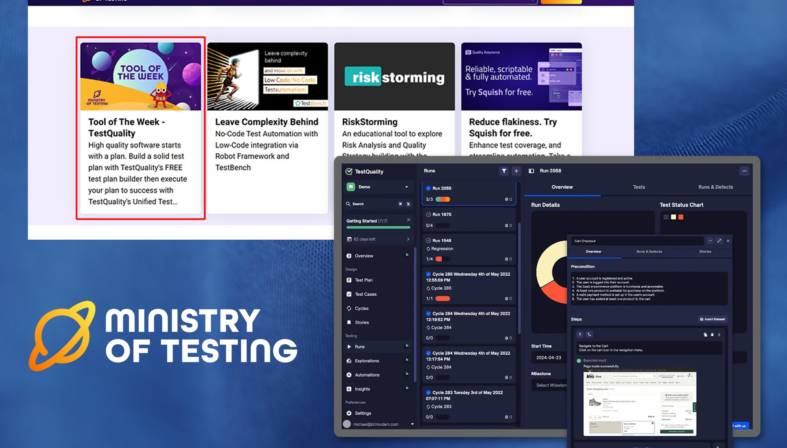Click the Leave Complexity Behind thumbnail

267,77
